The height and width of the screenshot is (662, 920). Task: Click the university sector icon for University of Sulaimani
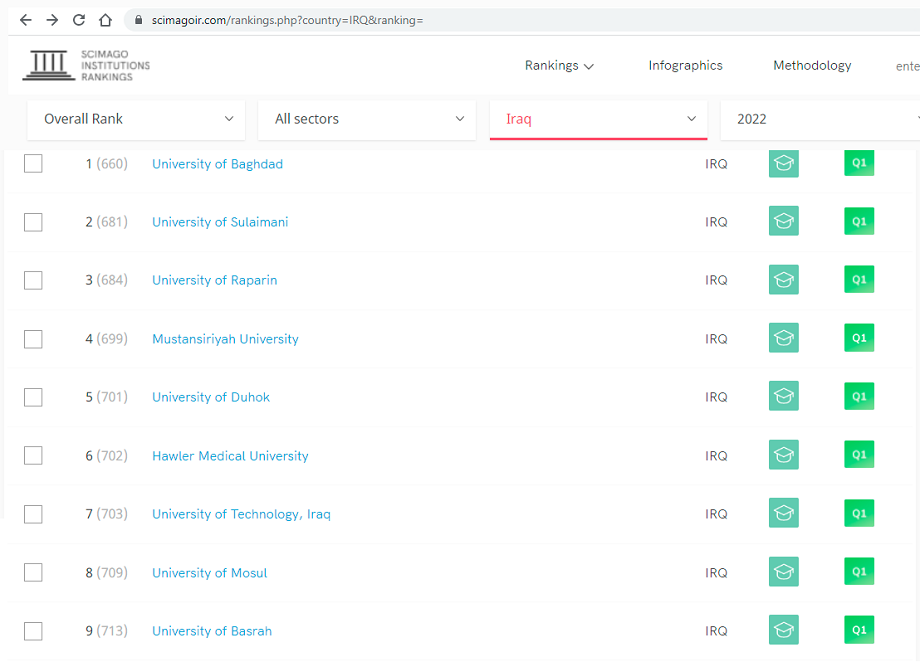pos(784,221)
